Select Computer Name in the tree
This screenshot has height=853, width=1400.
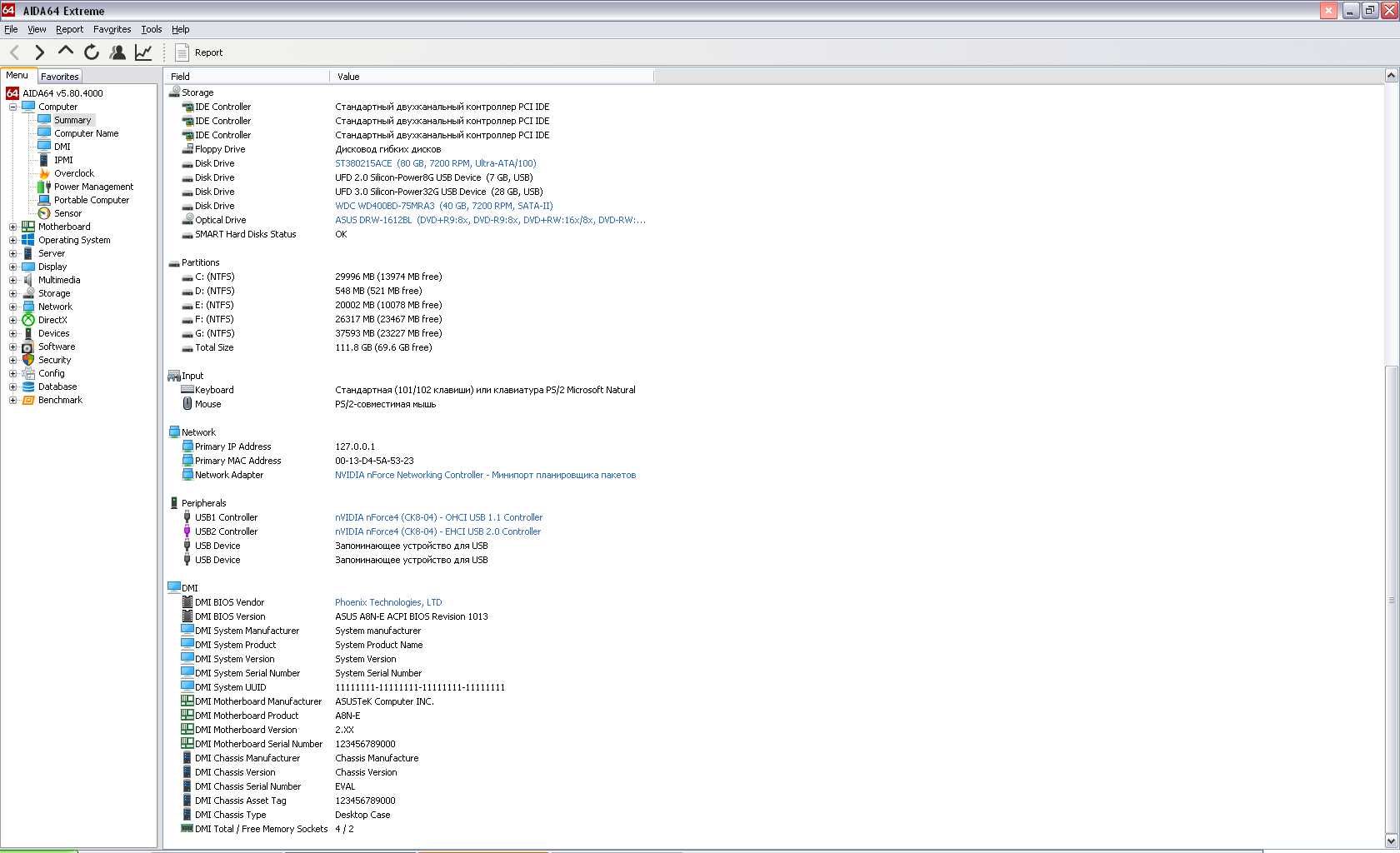pyautogui.click(x=86, y=133)
